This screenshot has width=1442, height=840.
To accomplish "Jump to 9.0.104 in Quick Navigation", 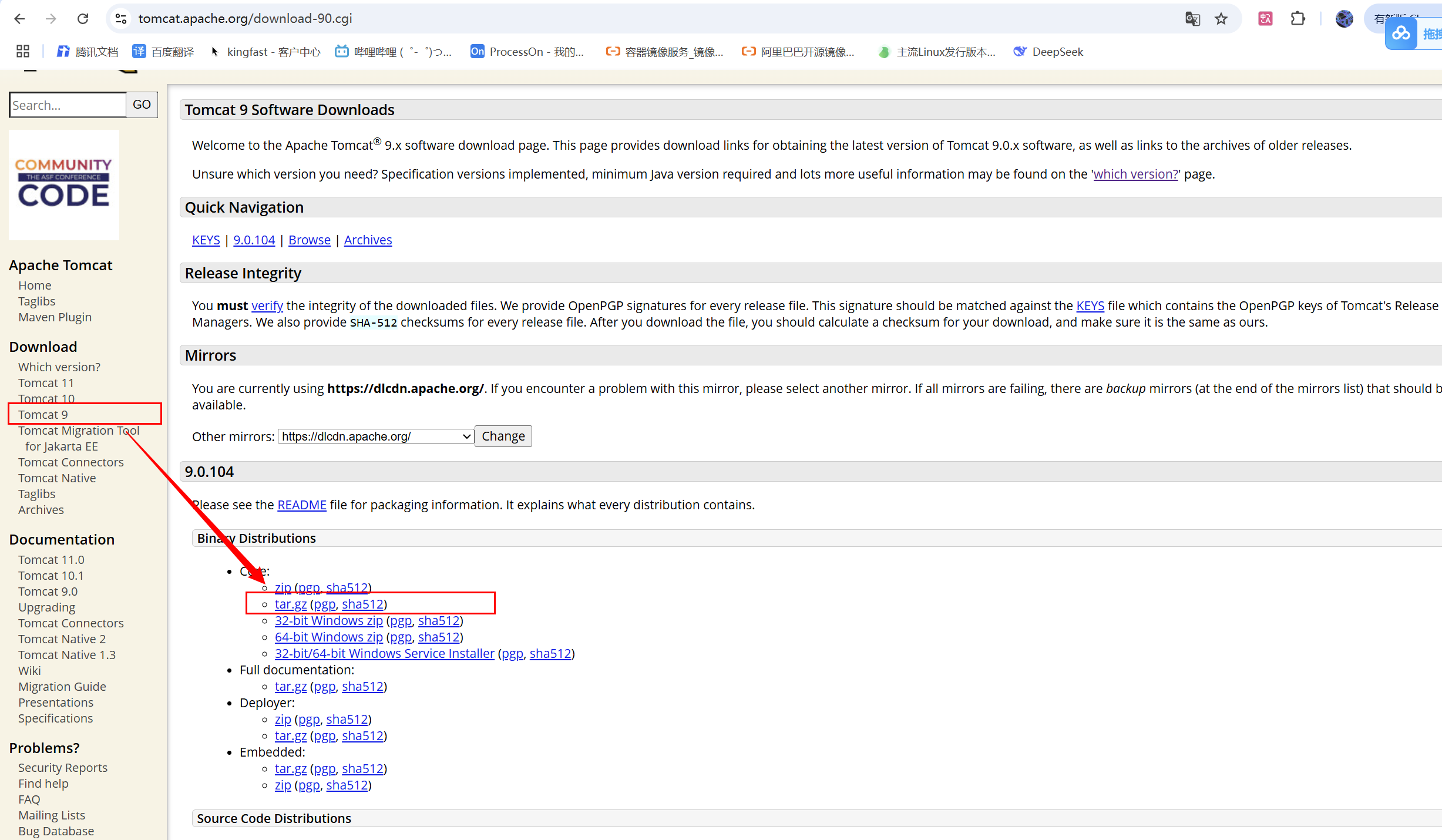I will (254, 240).
